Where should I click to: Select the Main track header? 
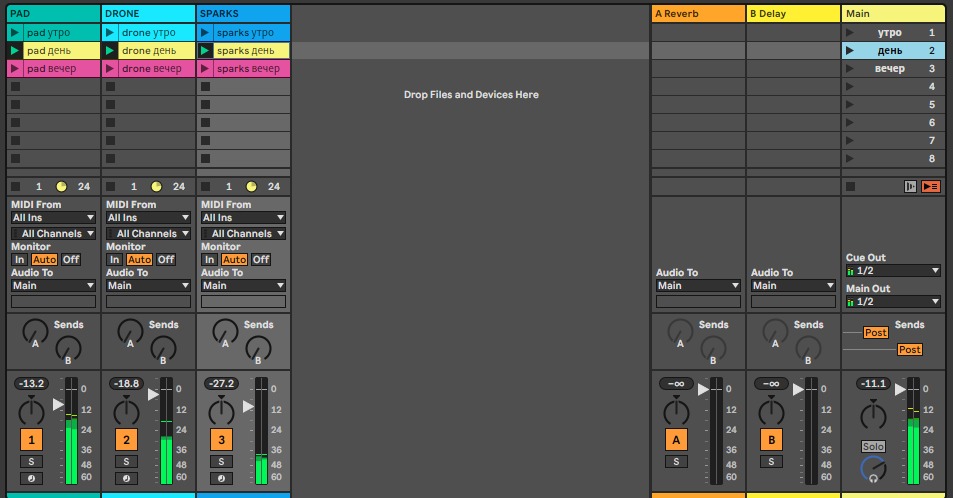point(893,13)
